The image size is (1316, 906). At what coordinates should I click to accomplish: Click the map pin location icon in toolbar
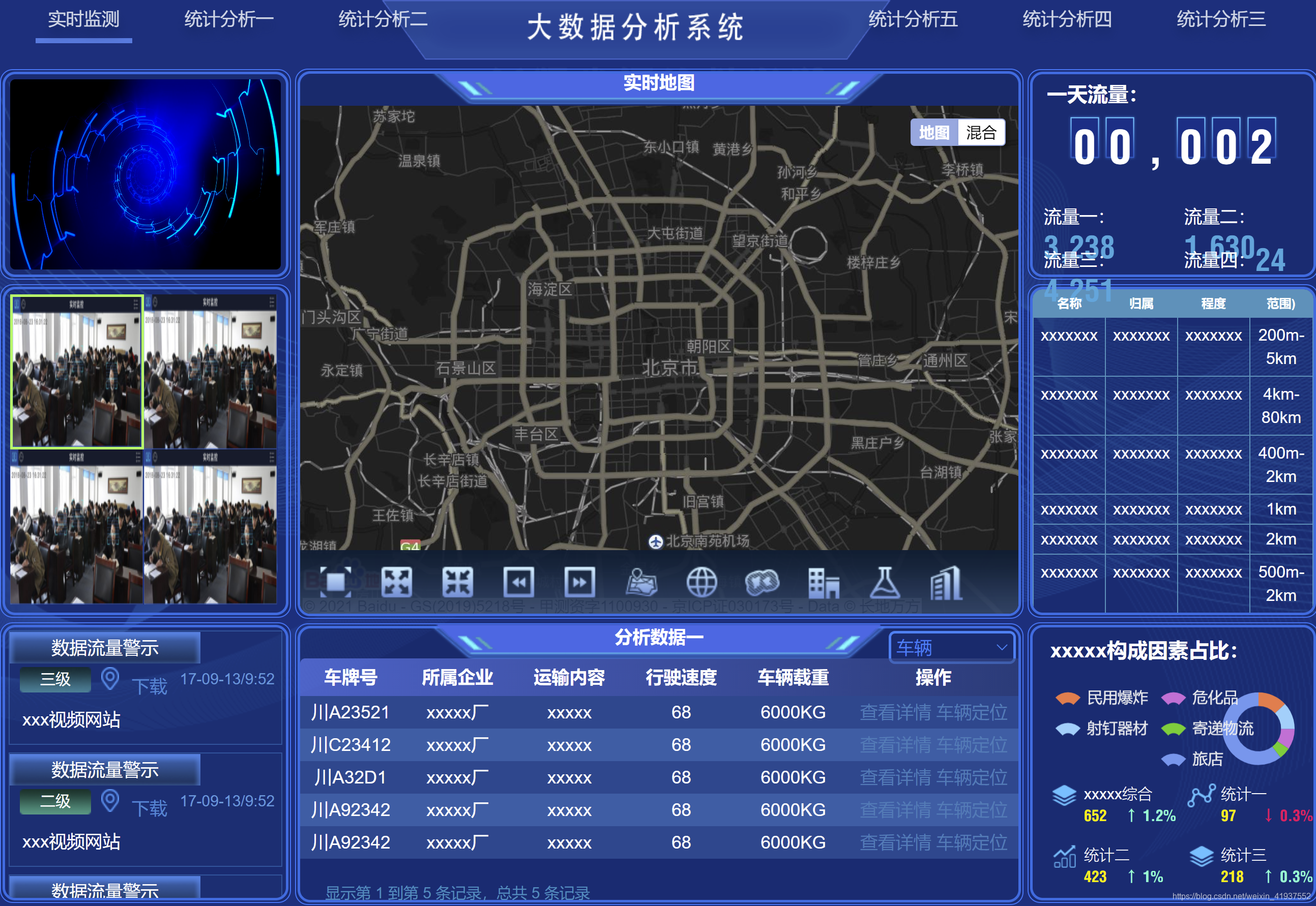[x=641, y=582]
